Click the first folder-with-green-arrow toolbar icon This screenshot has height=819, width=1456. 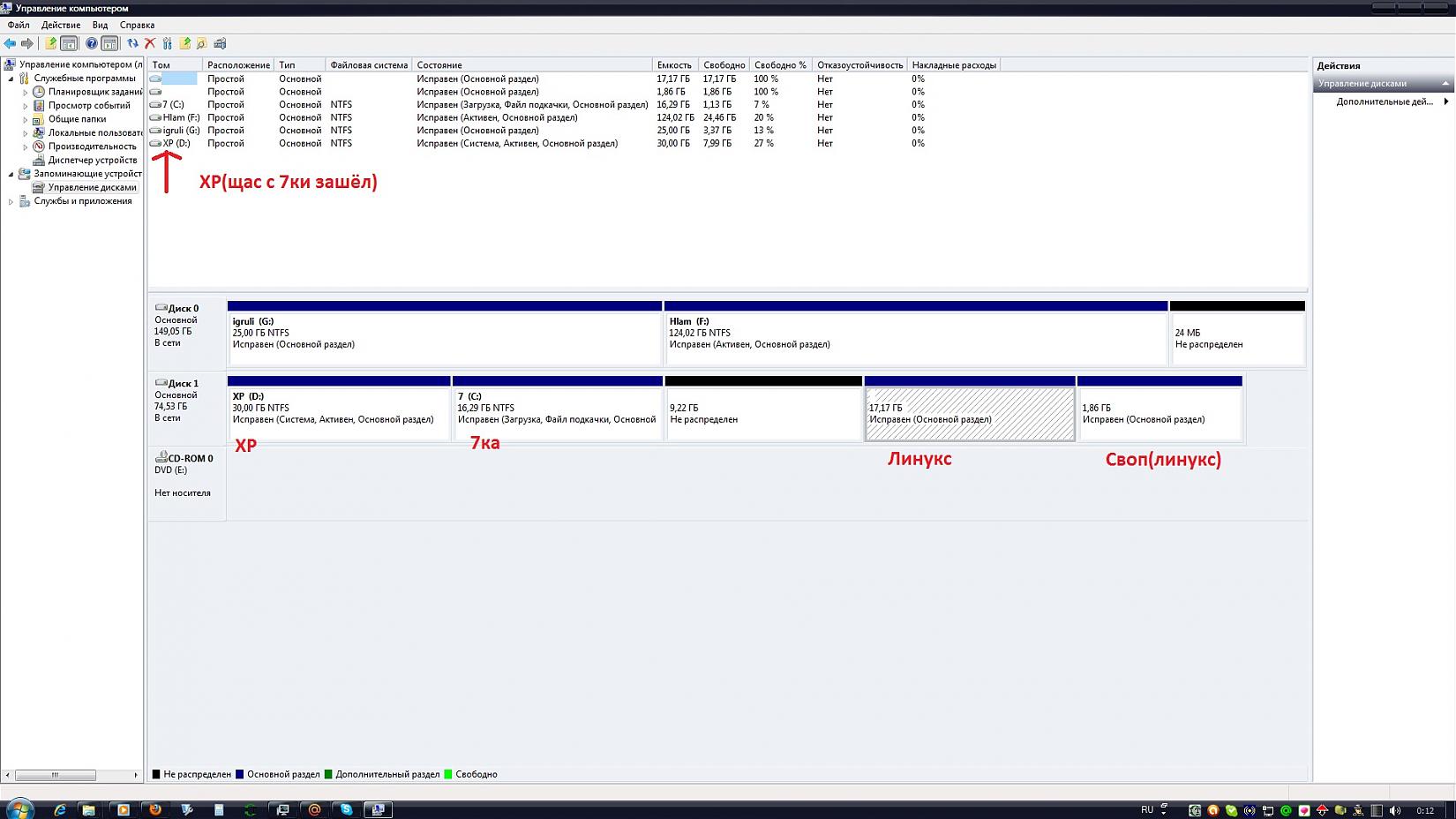51,43
